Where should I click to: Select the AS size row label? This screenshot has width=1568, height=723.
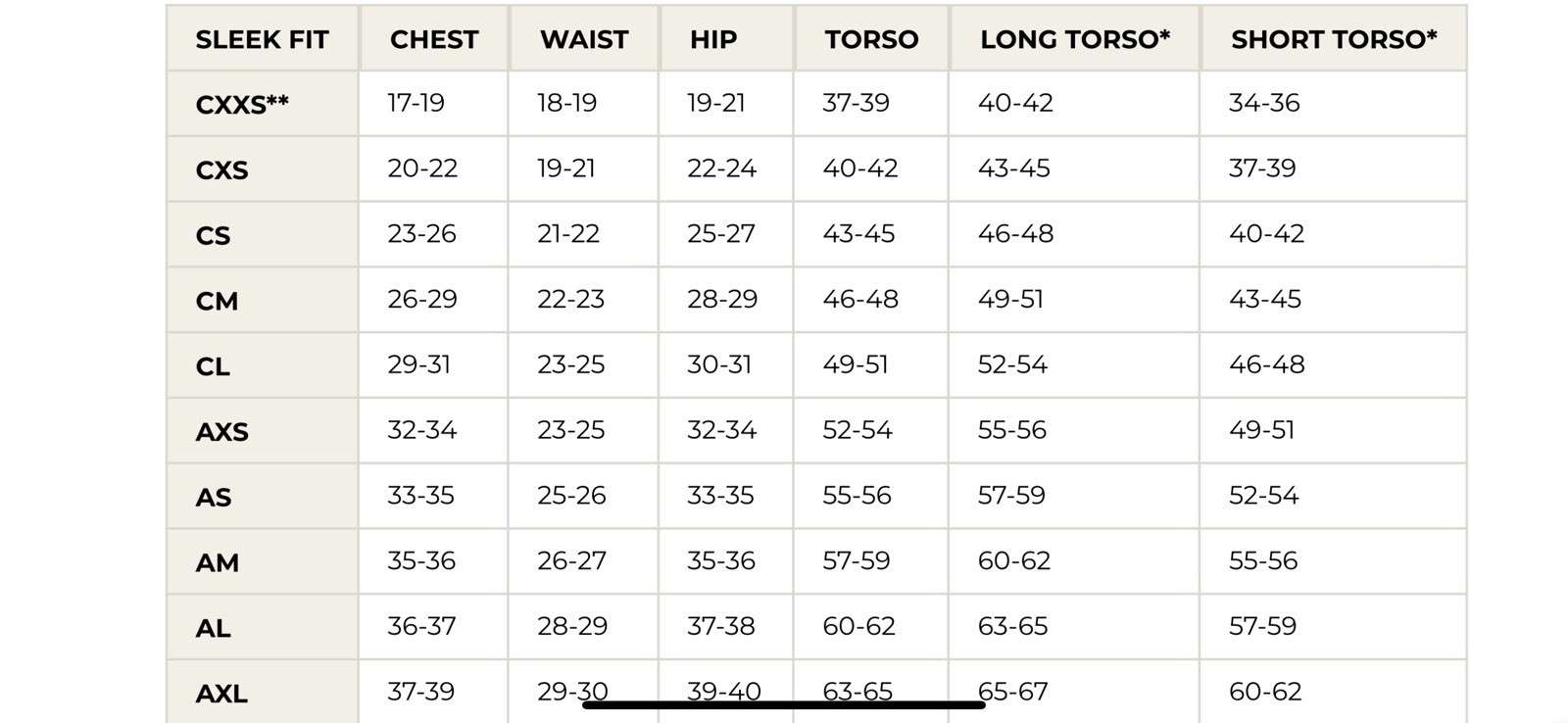tap(214, 498)
